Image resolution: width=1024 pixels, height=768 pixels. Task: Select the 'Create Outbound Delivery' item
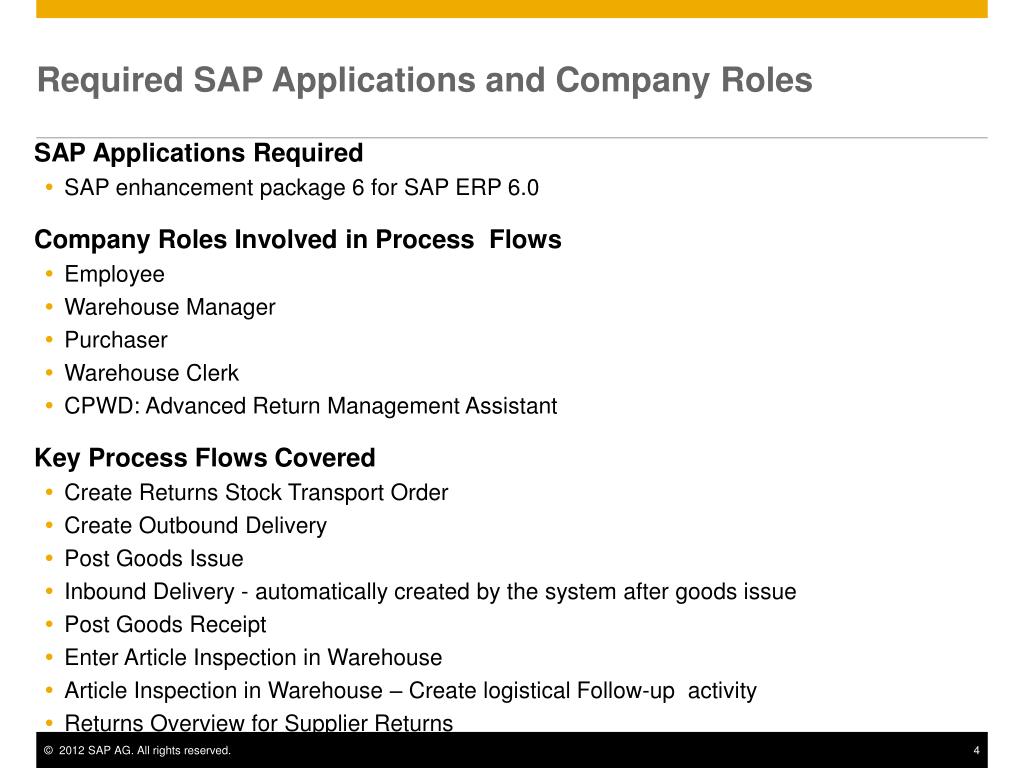tap(195, 526)
